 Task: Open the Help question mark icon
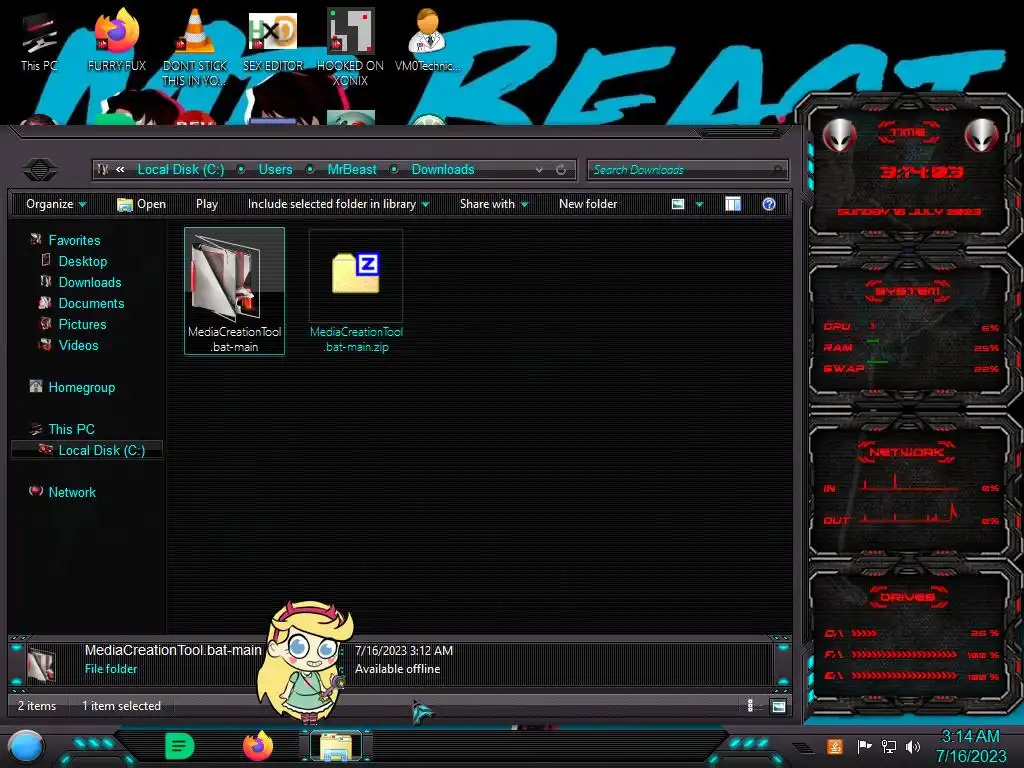tap(769, 204)
